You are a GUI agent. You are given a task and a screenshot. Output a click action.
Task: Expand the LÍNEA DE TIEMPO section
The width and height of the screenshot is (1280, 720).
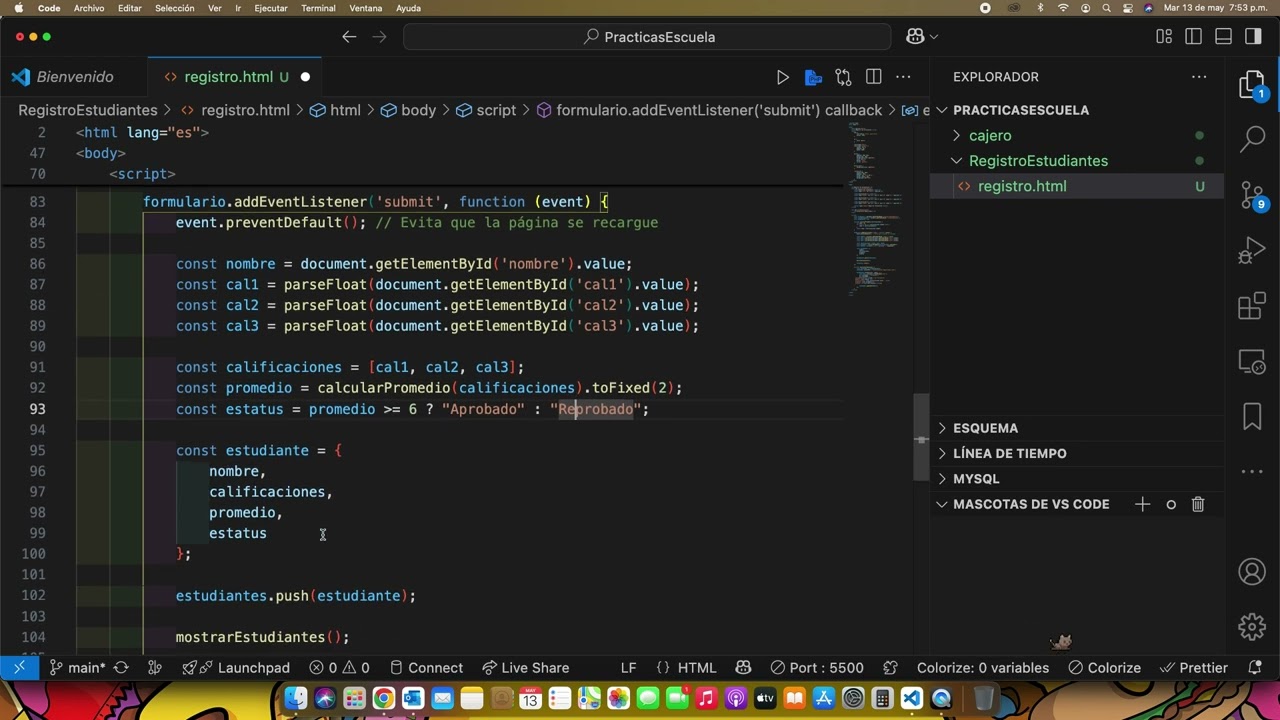(1009, 453)
